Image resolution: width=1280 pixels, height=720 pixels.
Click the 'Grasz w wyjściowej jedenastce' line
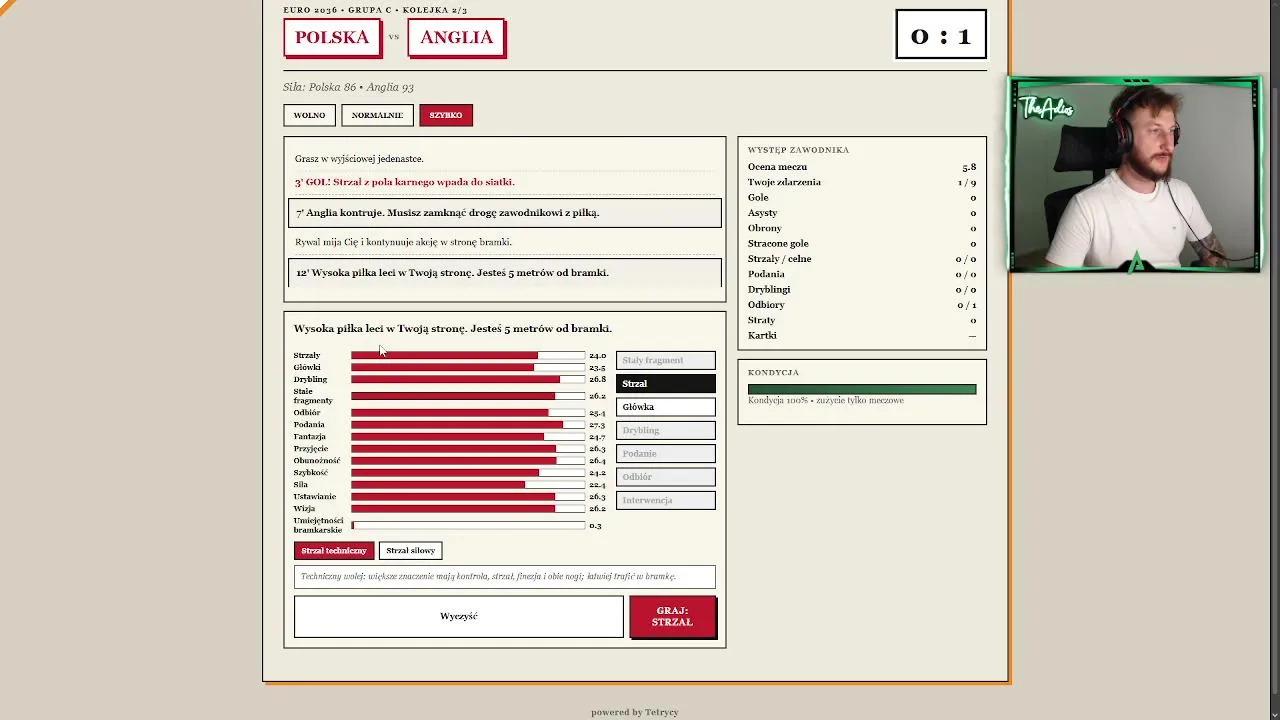click(359, 159)
